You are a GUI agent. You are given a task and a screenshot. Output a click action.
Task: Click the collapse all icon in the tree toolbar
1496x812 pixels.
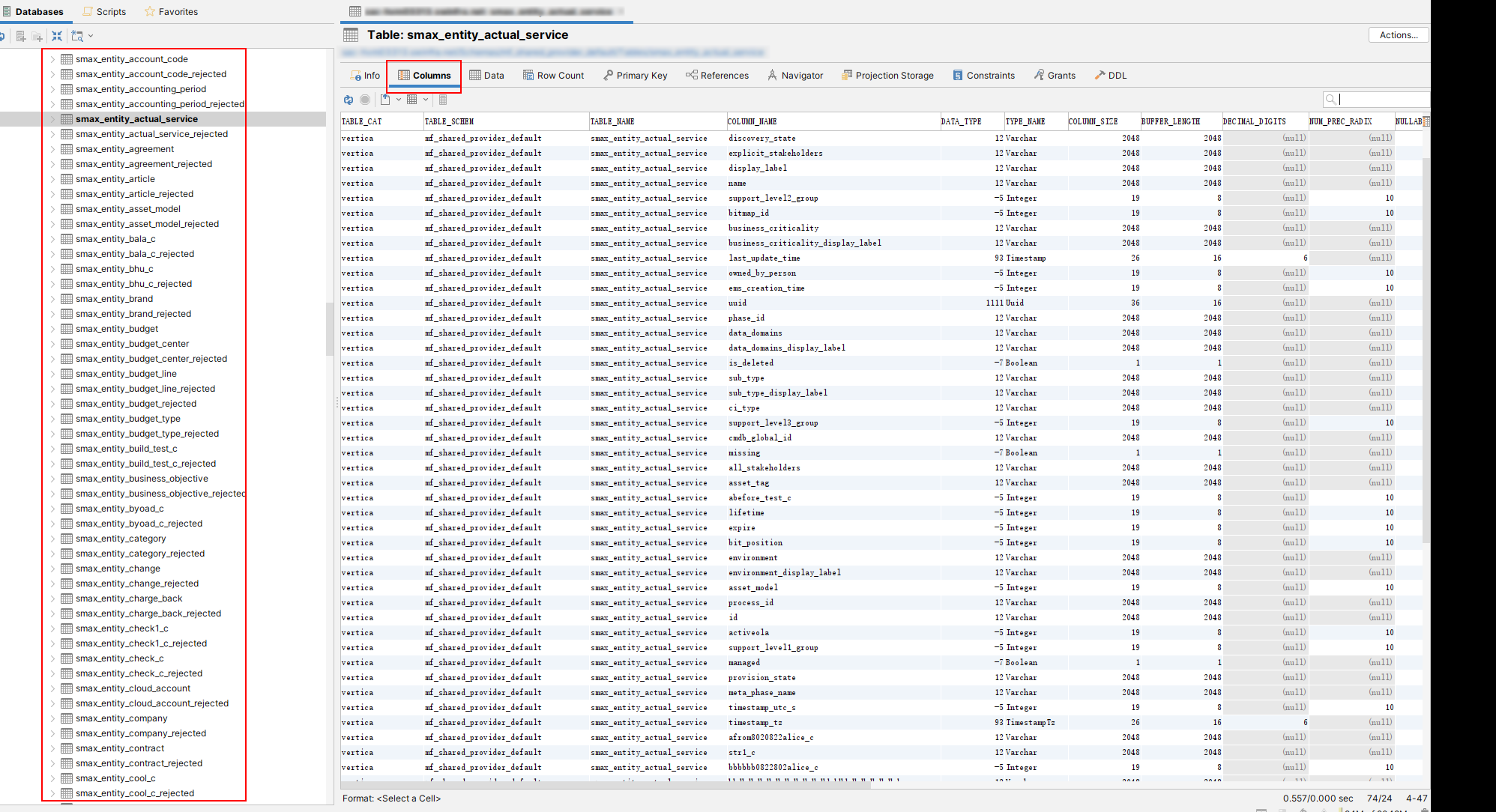[57, 36]
